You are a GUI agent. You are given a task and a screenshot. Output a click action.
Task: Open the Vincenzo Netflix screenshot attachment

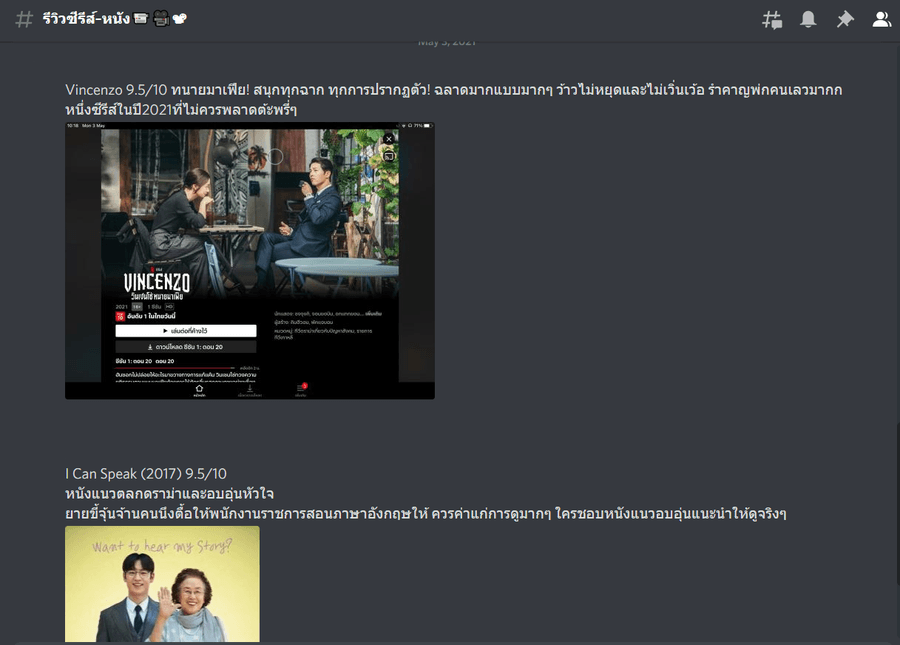[250, 261]
